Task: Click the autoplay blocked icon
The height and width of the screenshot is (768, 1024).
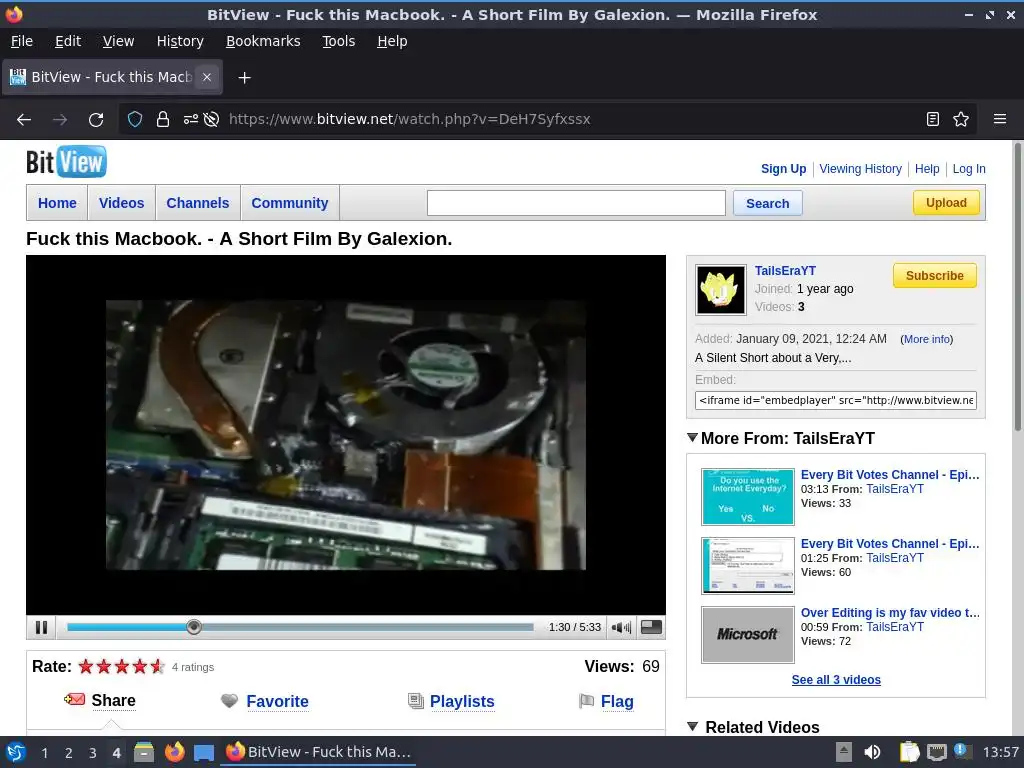Action: pos(211,119)
